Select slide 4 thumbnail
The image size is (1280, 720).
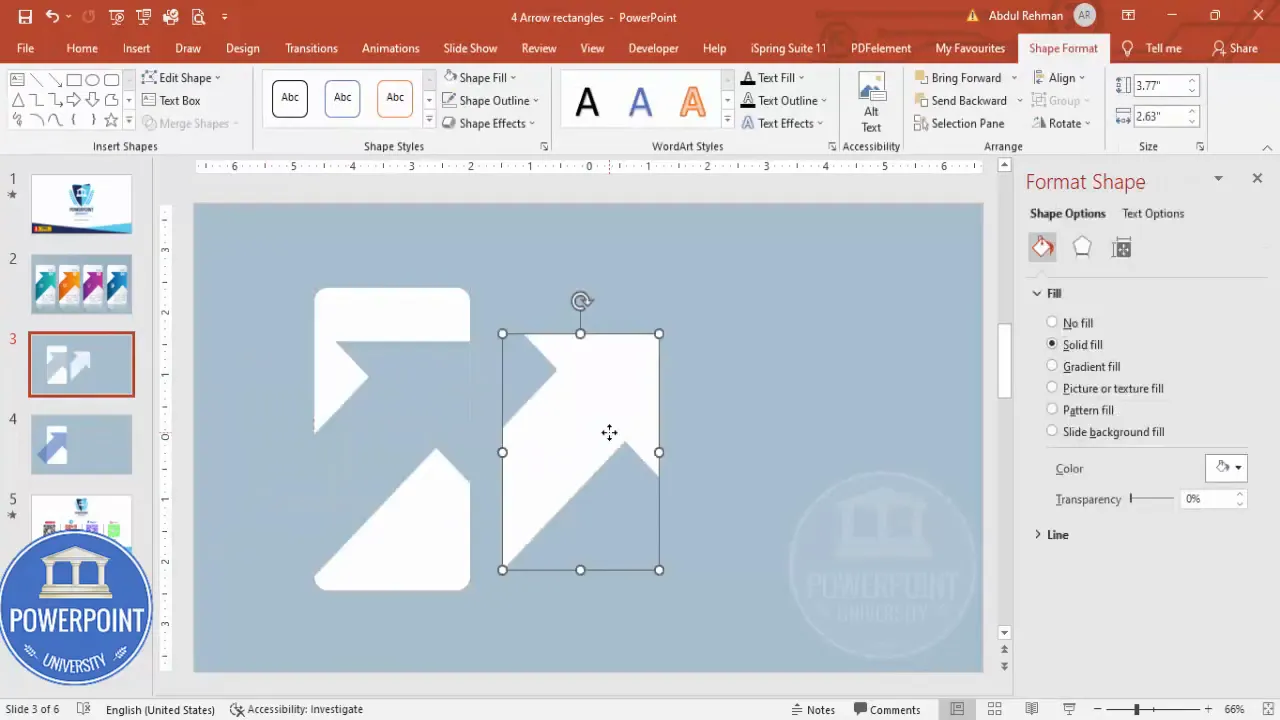[x=81, y=444]
